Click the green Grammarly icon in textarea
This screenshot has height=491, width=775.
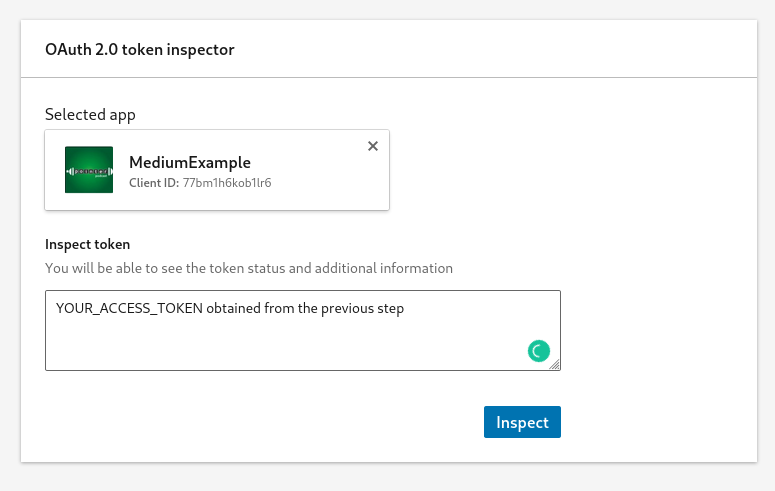point(539,350)
